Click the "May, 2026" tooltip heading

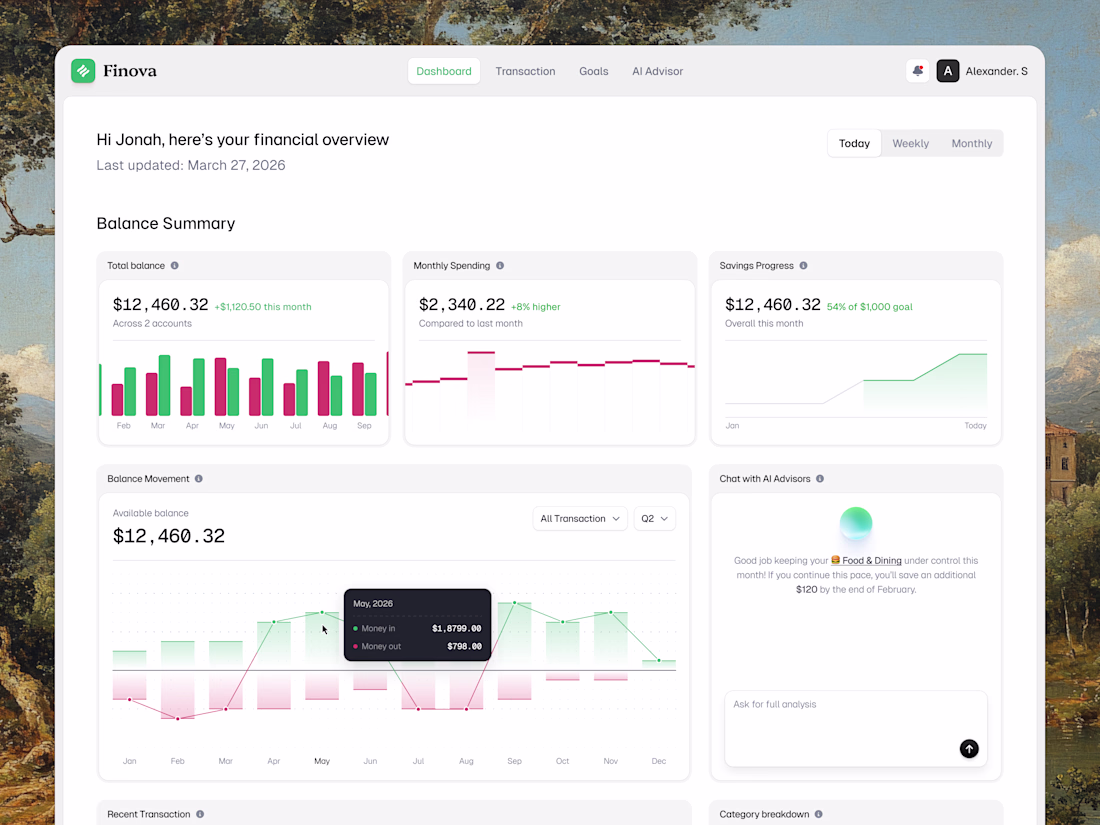[x=373, y=603]
